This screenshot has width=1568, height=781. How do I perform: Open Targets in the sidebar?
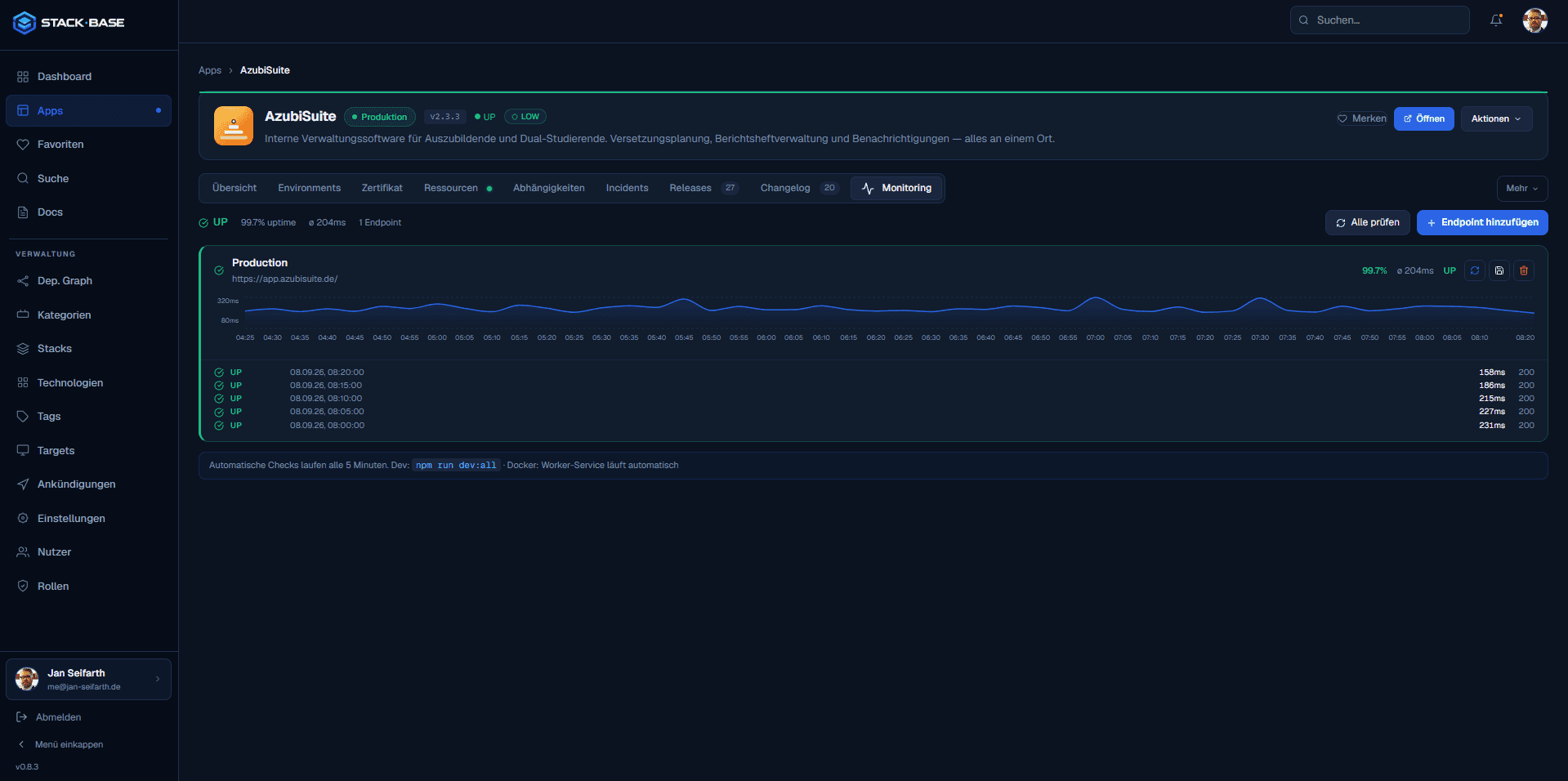coord(88,451)
